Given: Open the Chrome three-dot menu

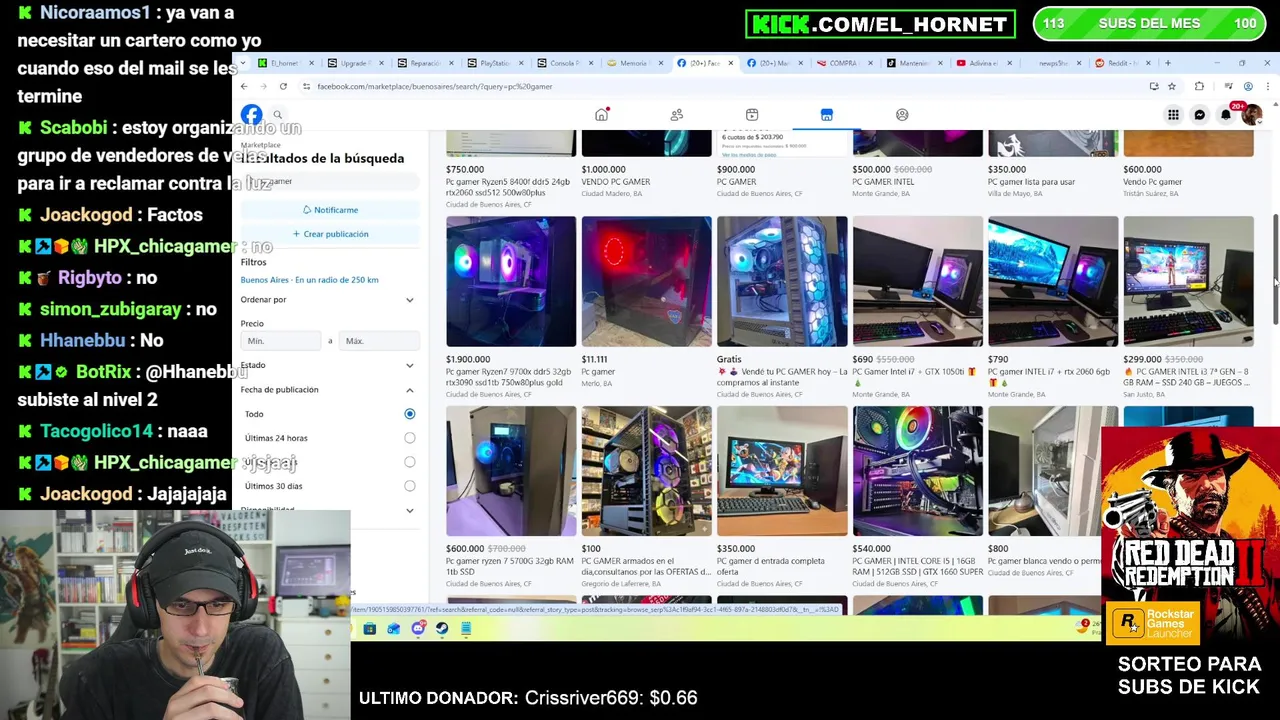Looking at the screenshot, I should (x=1266, y=86).
